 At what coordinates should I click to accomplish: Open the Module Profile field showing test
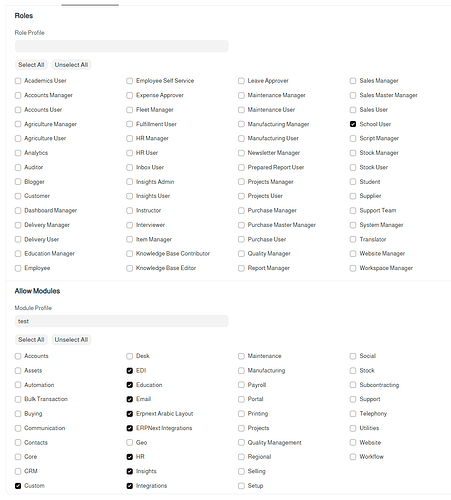tap(122, 321)
